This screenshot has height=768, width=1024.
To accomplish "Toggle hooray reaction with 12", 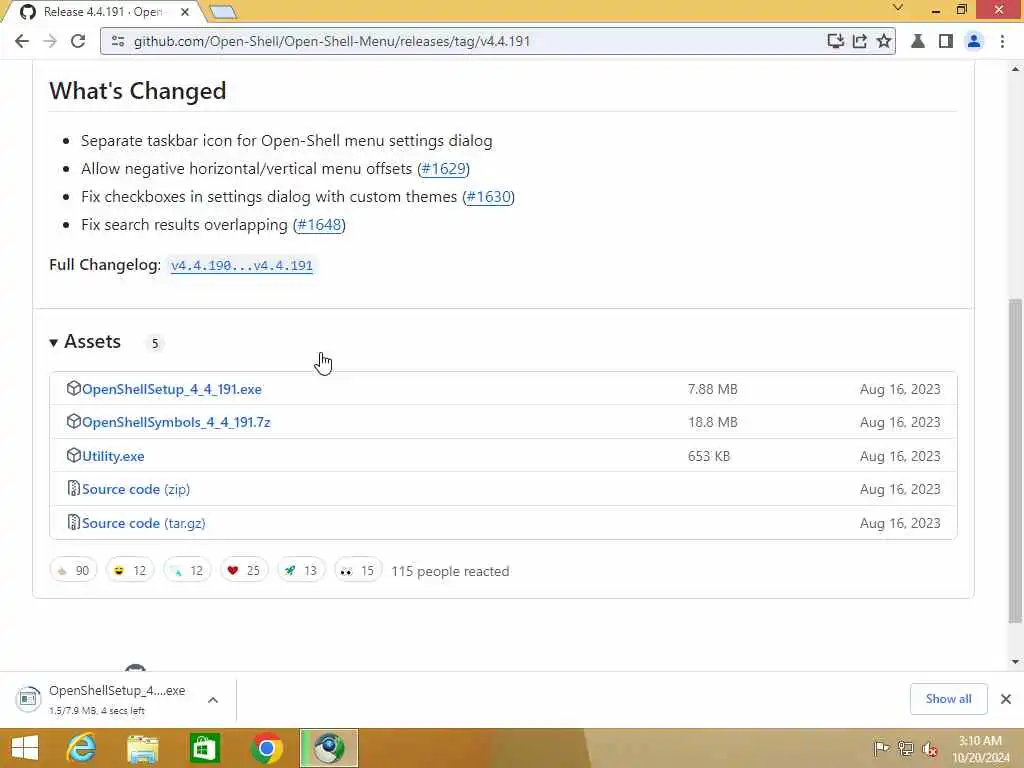I will click(187, 571).
